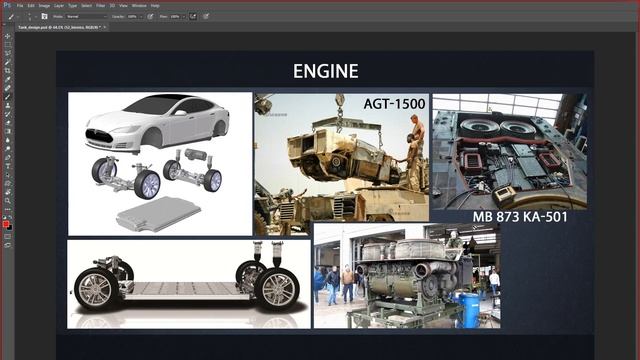Click the engine on stand photo
The width and height of the screenshot is (640, 360).
[x=407, y=276]
